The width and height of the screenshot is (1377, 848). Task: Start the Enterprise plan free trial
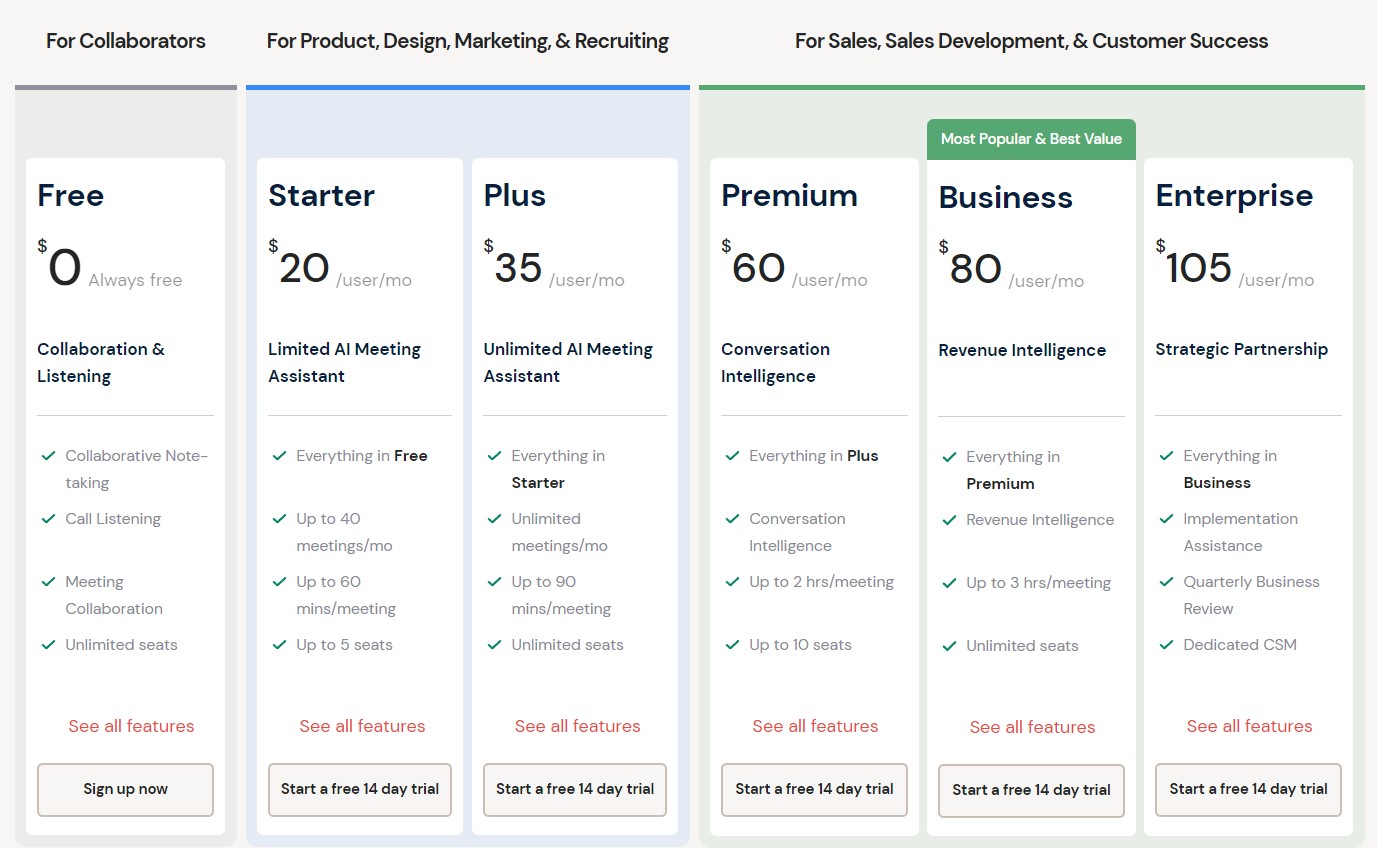[1248, 789]
